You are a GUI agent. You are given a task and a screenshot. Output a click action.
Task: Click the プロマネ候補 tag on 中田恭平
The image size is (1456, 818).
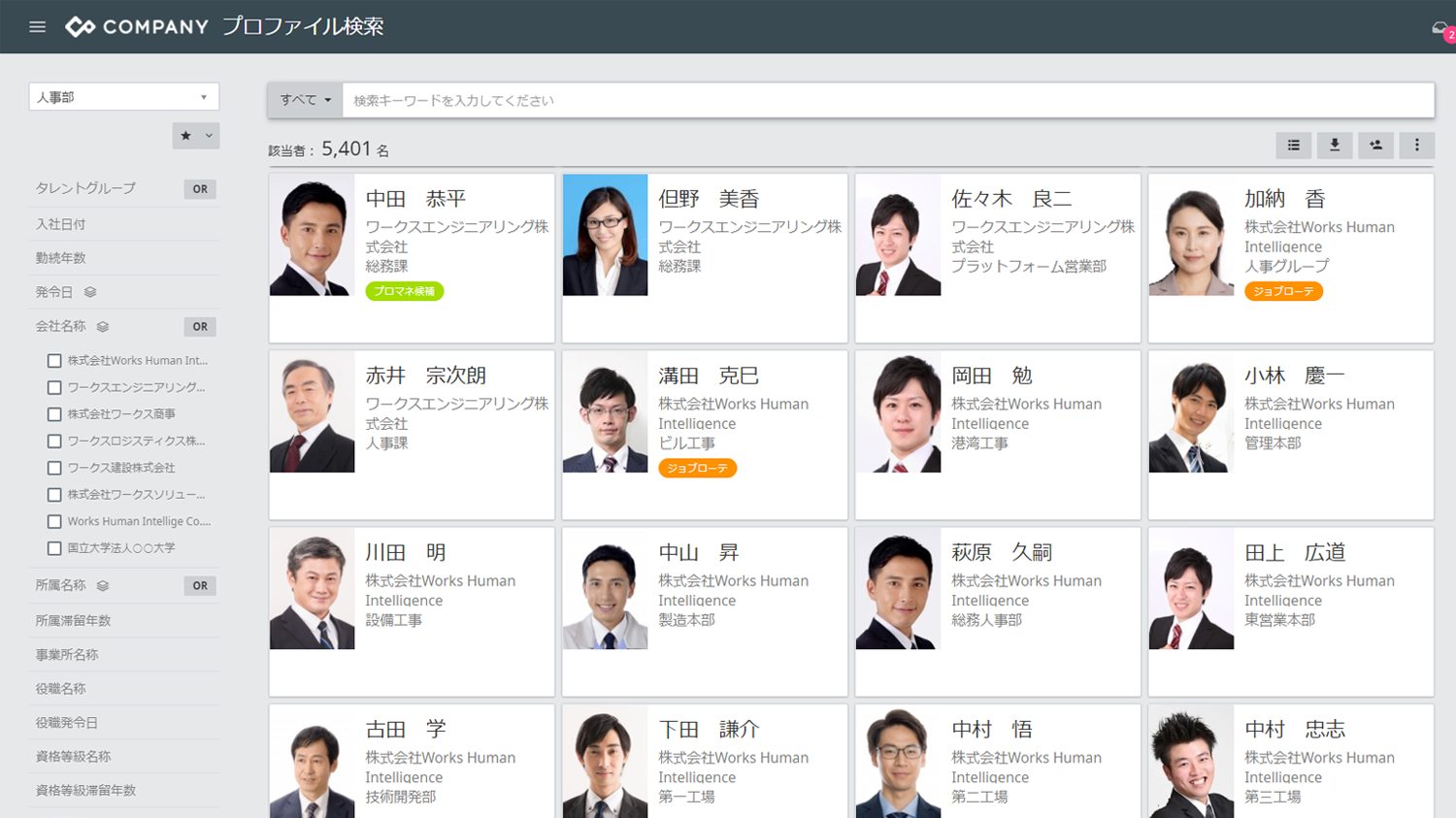coord(404,290)
